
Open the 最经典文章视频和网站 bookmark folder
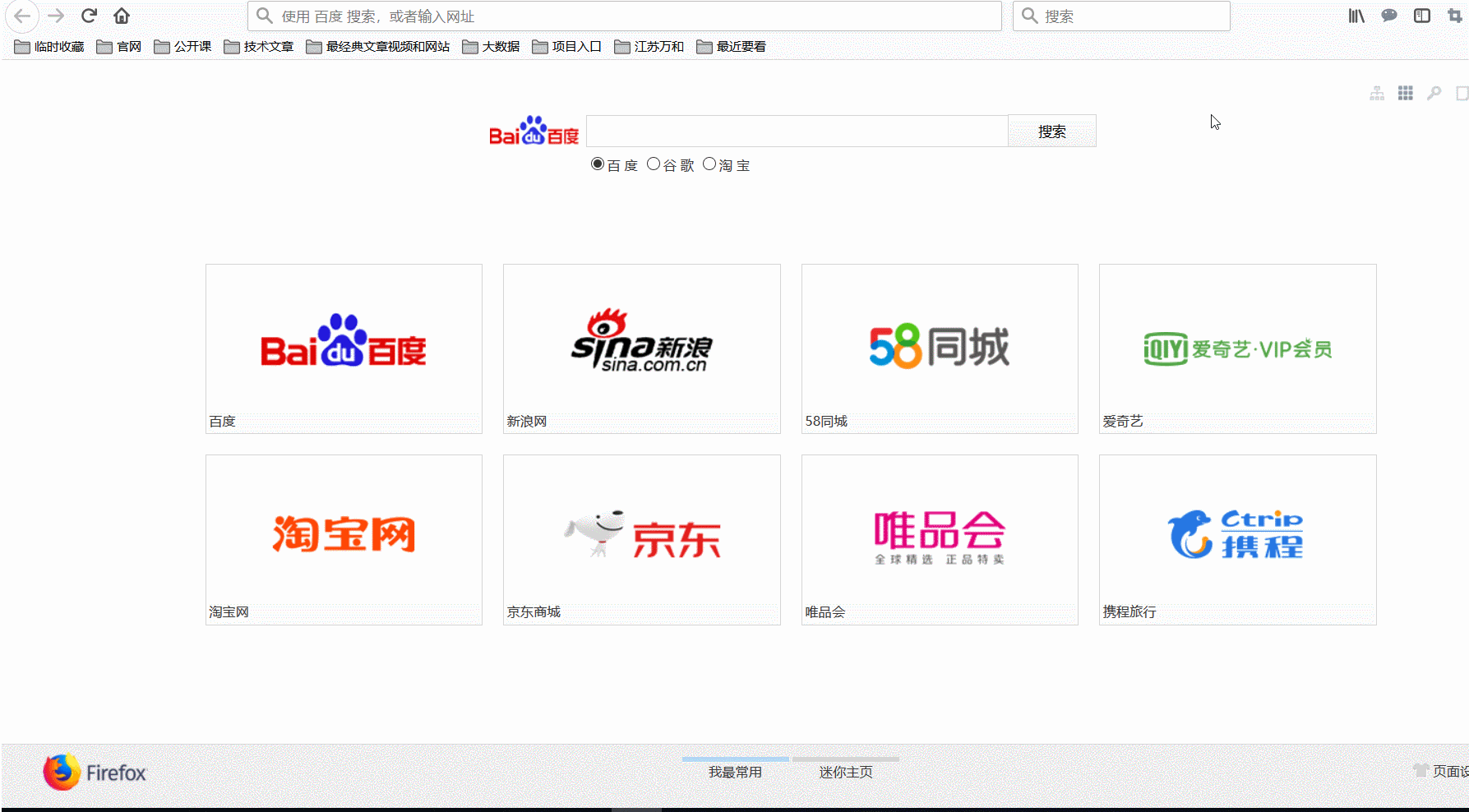coord(378,47)
